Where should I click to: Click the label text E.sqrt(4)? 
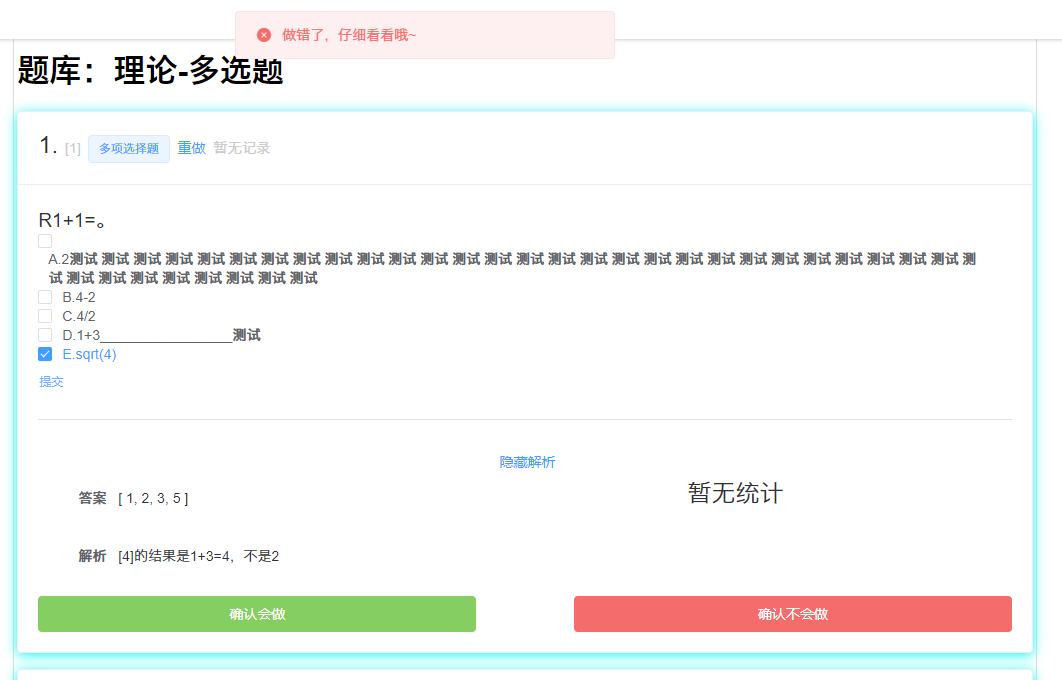click(89, 354)
